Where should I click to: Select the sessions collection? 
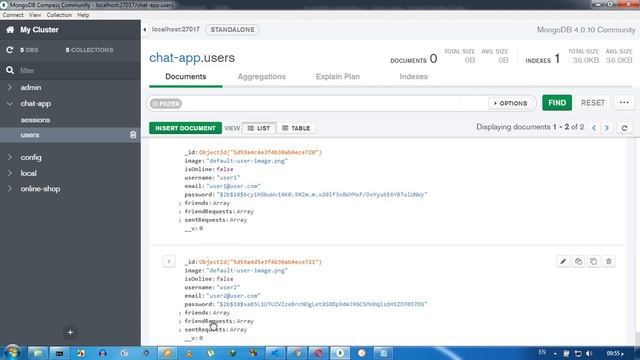[36, 120]
